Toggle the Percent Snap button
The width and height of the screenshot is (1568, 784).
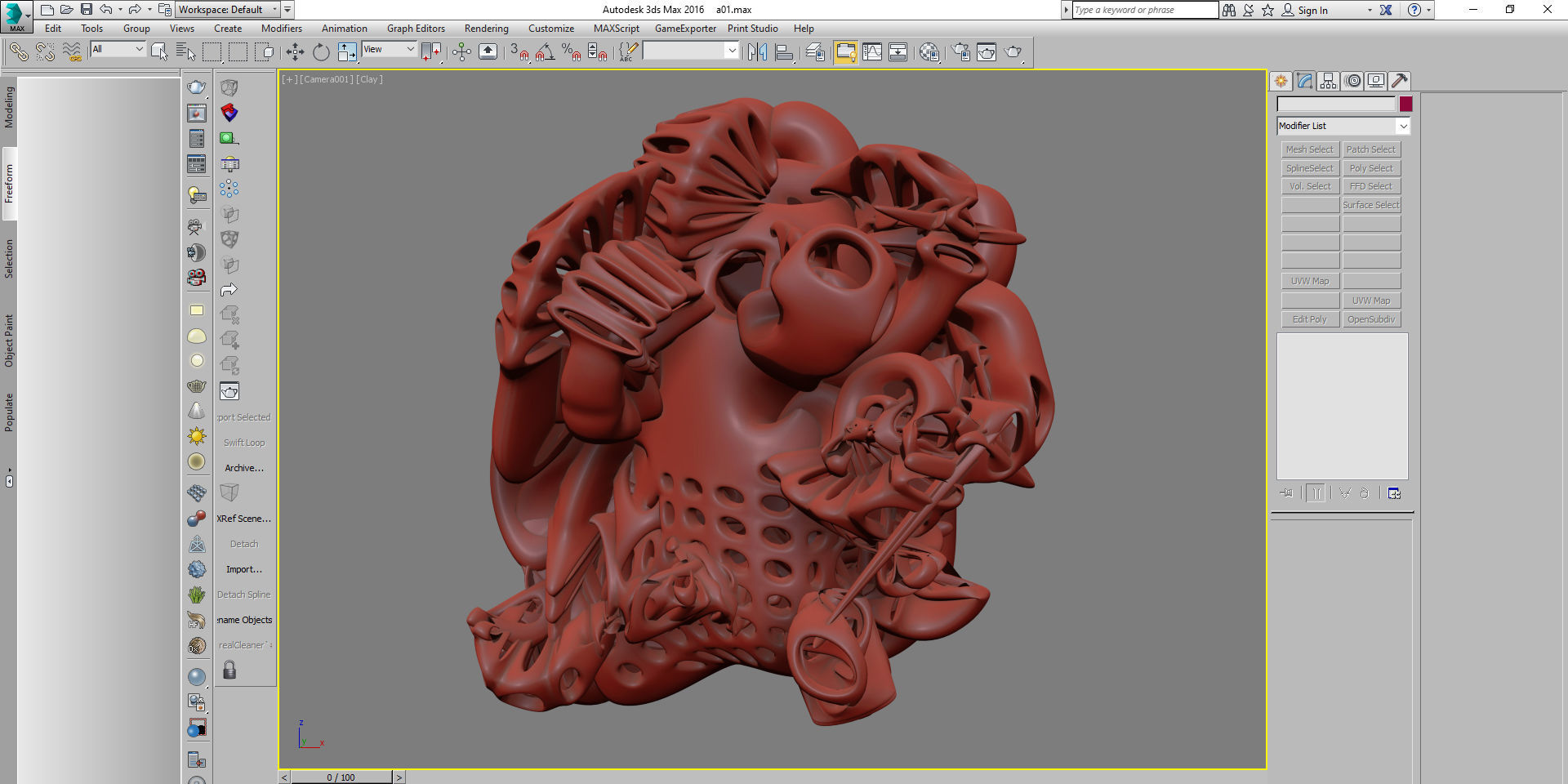[x=572, y=52]
